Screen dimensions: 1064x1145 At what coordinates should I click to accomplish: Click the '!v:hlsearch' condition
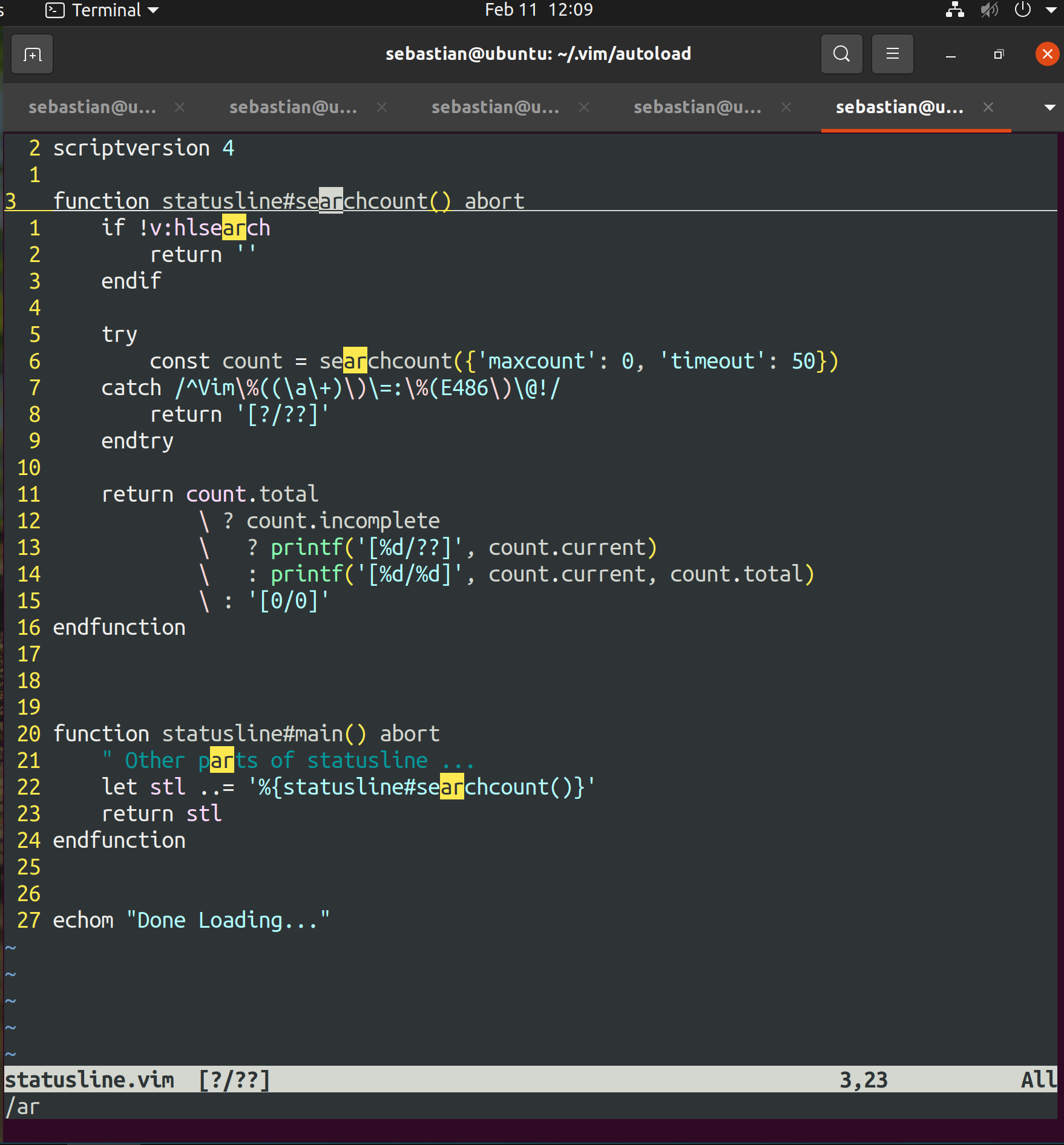pyautogui.click(x=205, y=228)
